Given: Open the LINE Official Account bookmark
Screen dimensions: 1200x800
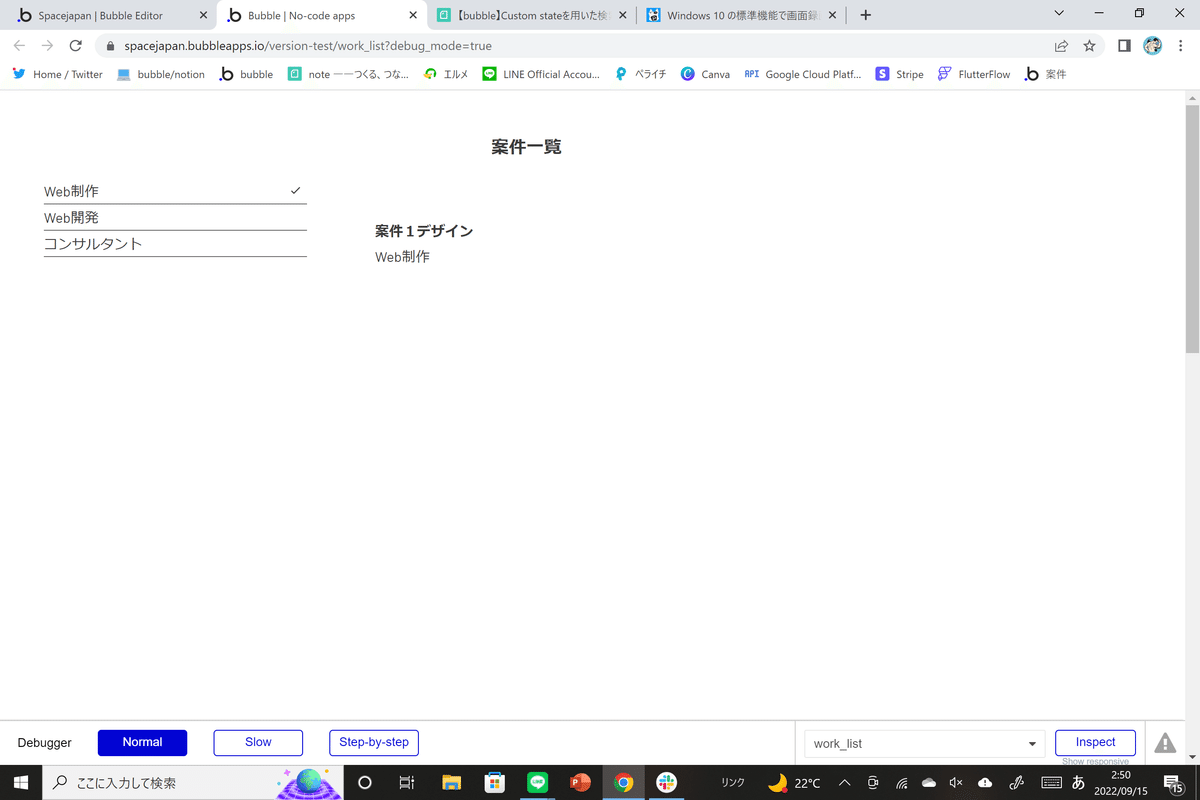Looking at the screenshot, I should (541, 74).
